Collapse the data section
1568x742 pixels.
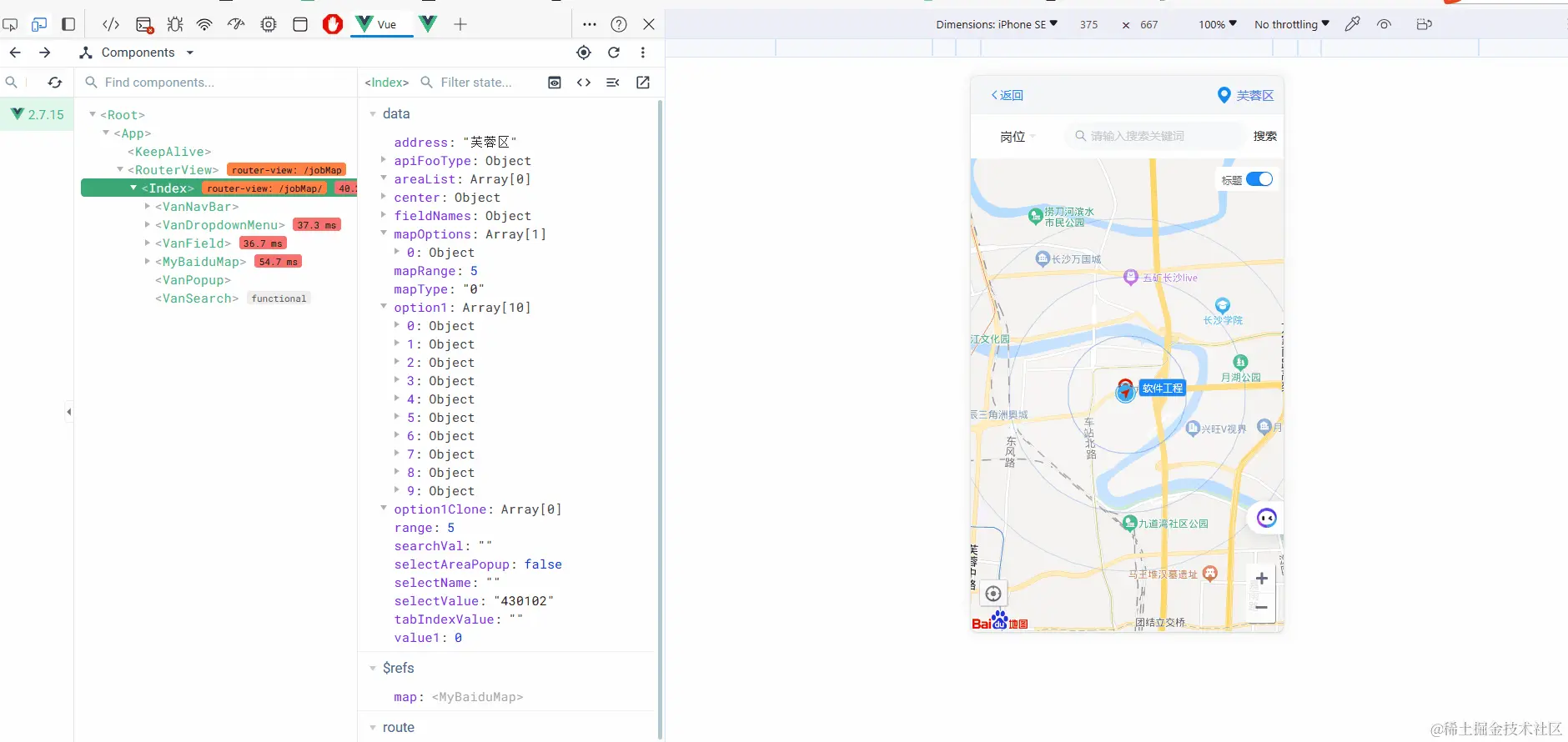tap(373, 114)
